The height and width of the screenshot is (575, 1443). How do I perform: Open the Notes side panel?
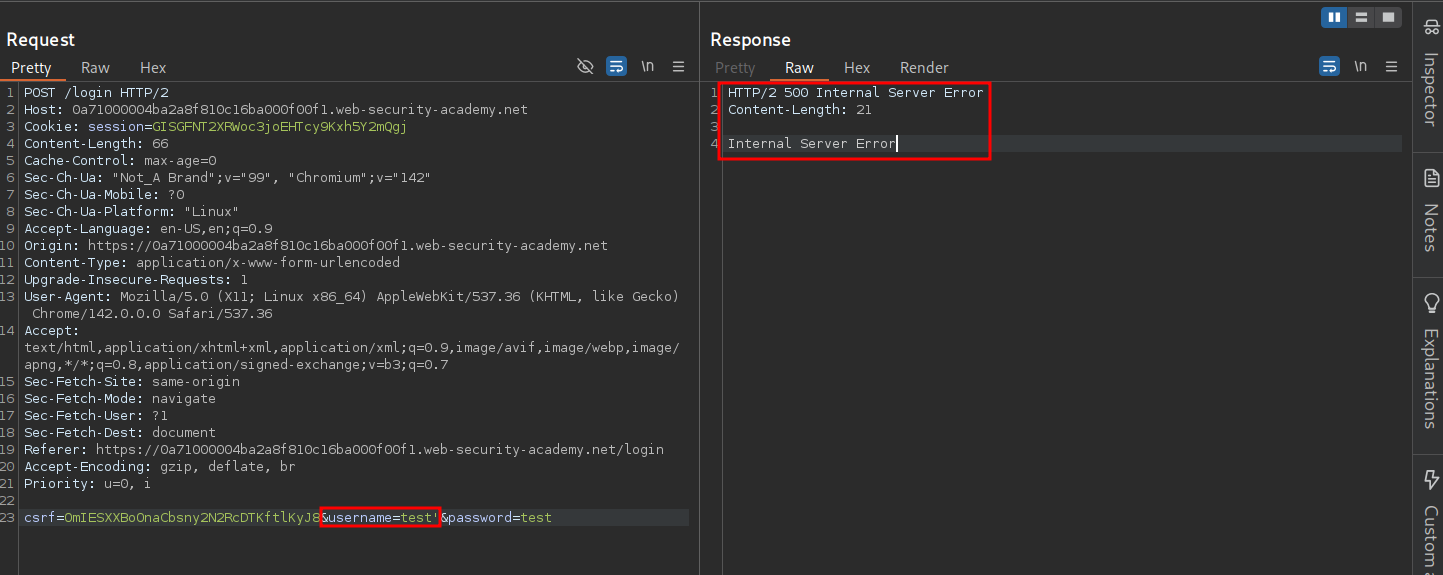pos(1429,210)
